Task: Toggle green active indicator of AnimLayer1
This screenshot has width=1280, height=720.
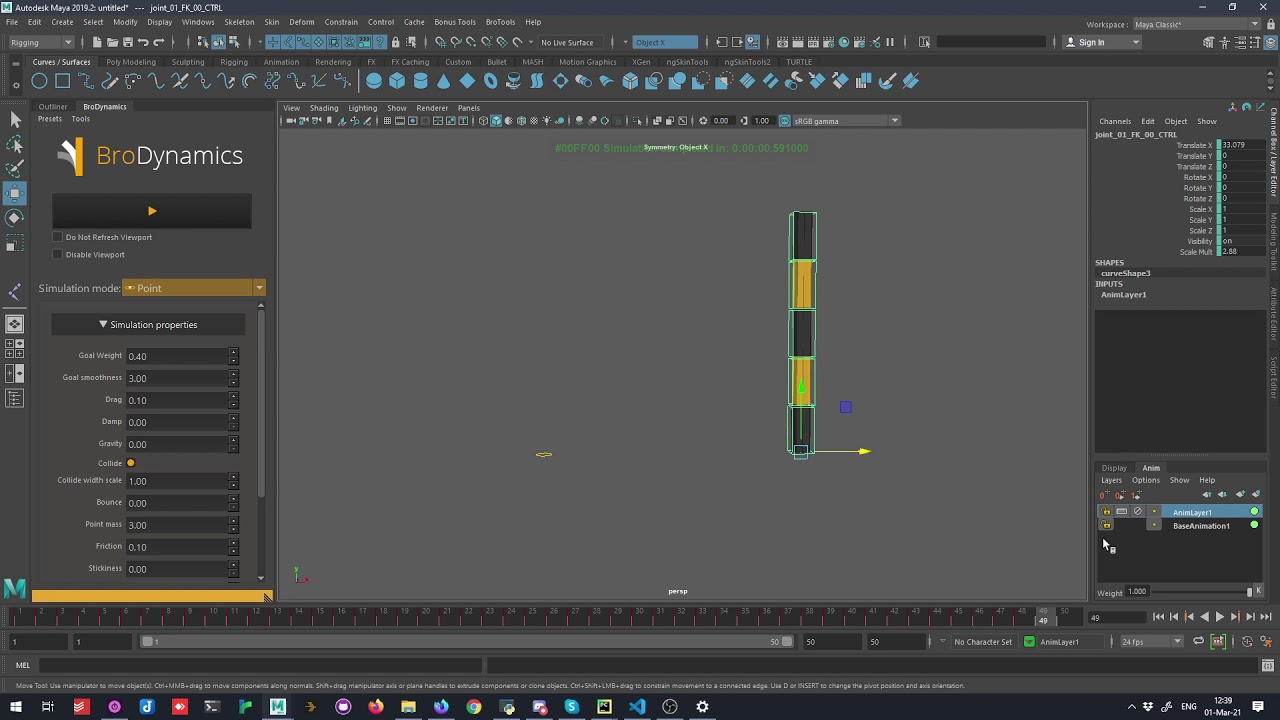Action: tap(1254, 512)
